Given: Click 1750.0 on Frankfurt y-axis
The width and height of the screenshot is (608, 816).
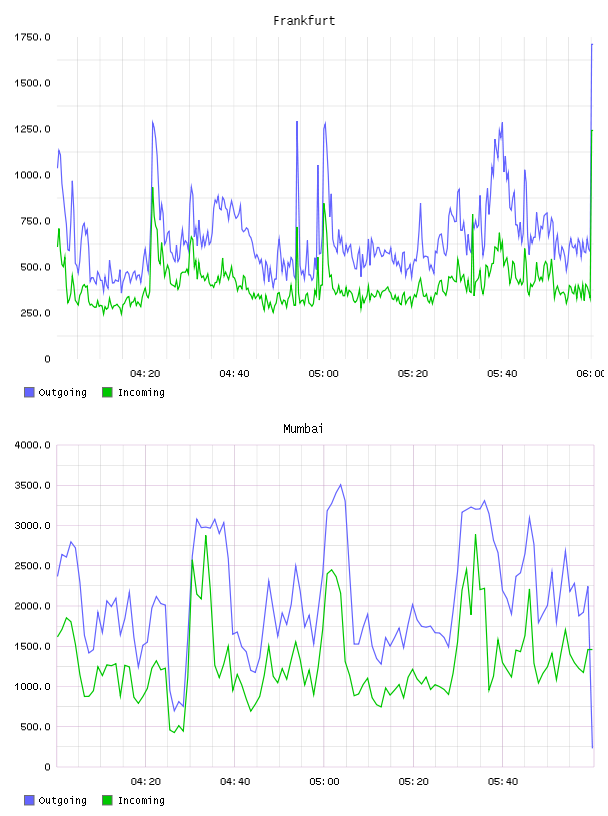Looking at the screenshot, I should [32, 37].
